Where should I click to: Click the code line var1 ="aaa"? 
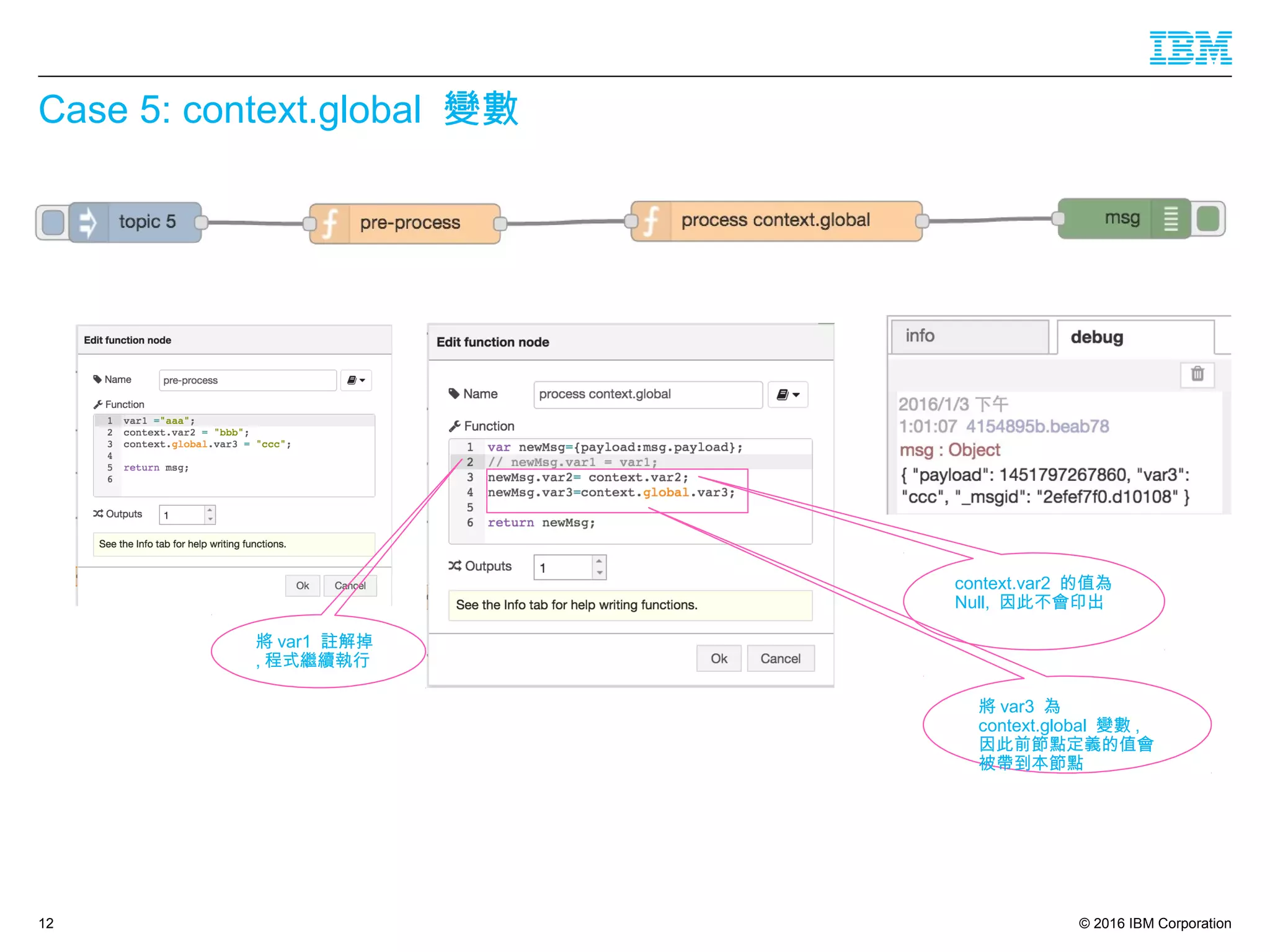pos(159,421)
